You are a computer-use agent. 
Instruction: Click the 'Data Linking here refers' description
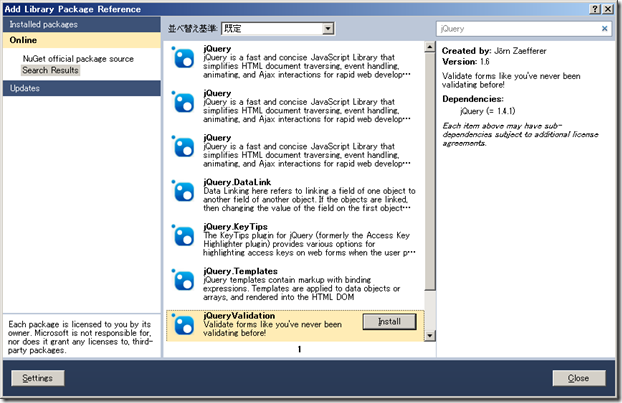click(x=309, y=200)
